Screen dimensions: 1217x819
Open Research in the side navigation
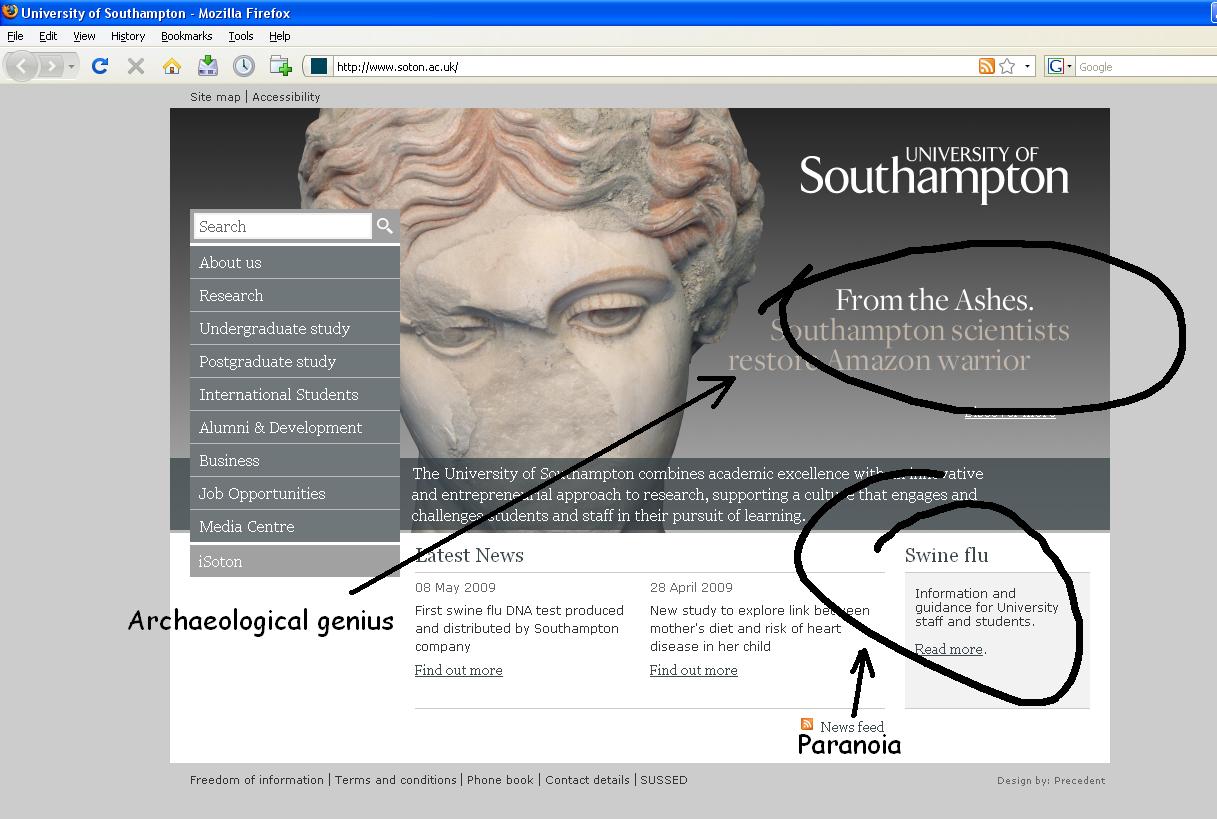295,295
